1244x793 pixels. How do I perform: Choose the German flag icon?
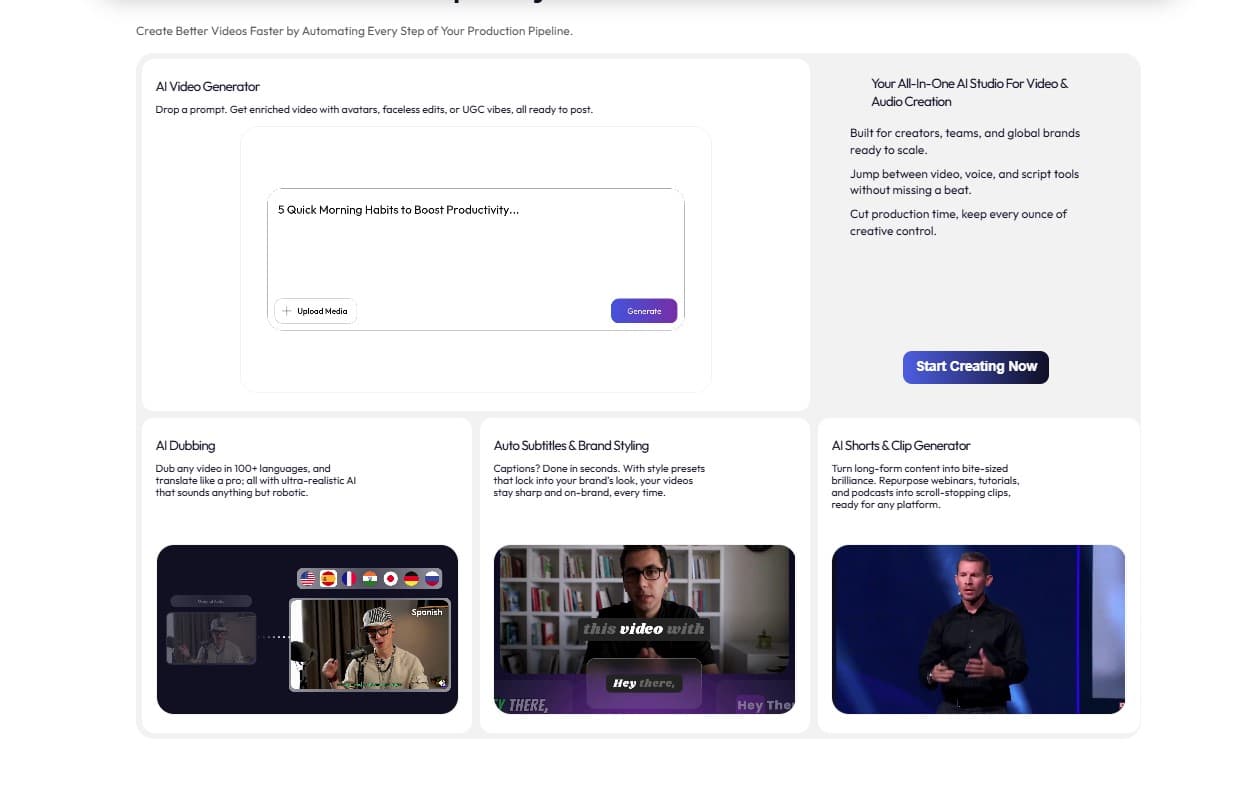tap(411, 578)
